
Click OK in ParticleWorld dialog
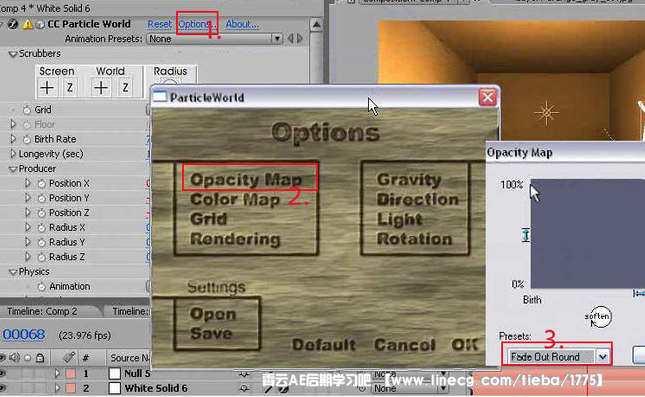(464, 345)
